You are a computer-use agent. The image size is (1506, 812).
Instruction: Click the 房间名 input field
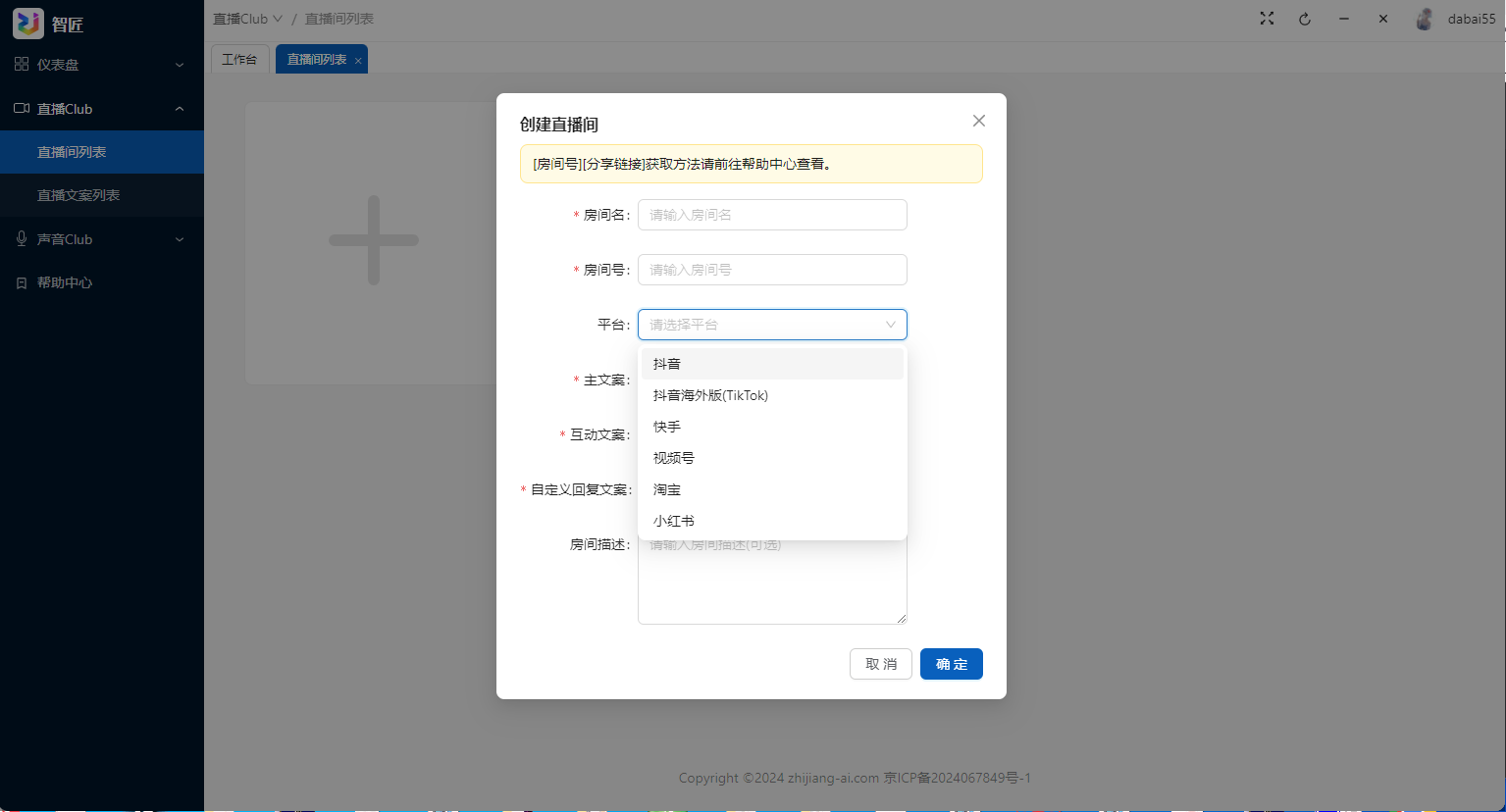(772, 215)
